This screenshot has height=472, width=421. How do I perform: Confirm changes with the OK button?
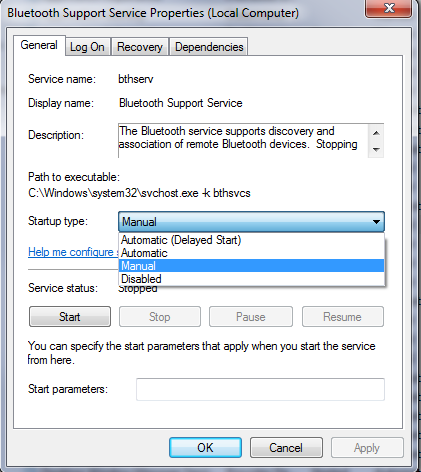(x=205, y=448)
